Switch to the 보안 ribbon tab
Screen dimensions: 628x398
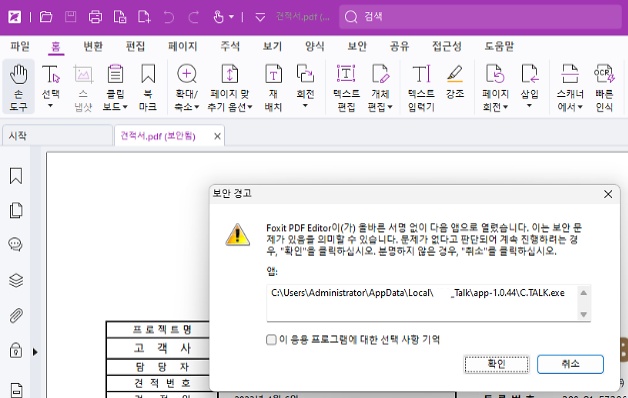(x=357, y=46)
